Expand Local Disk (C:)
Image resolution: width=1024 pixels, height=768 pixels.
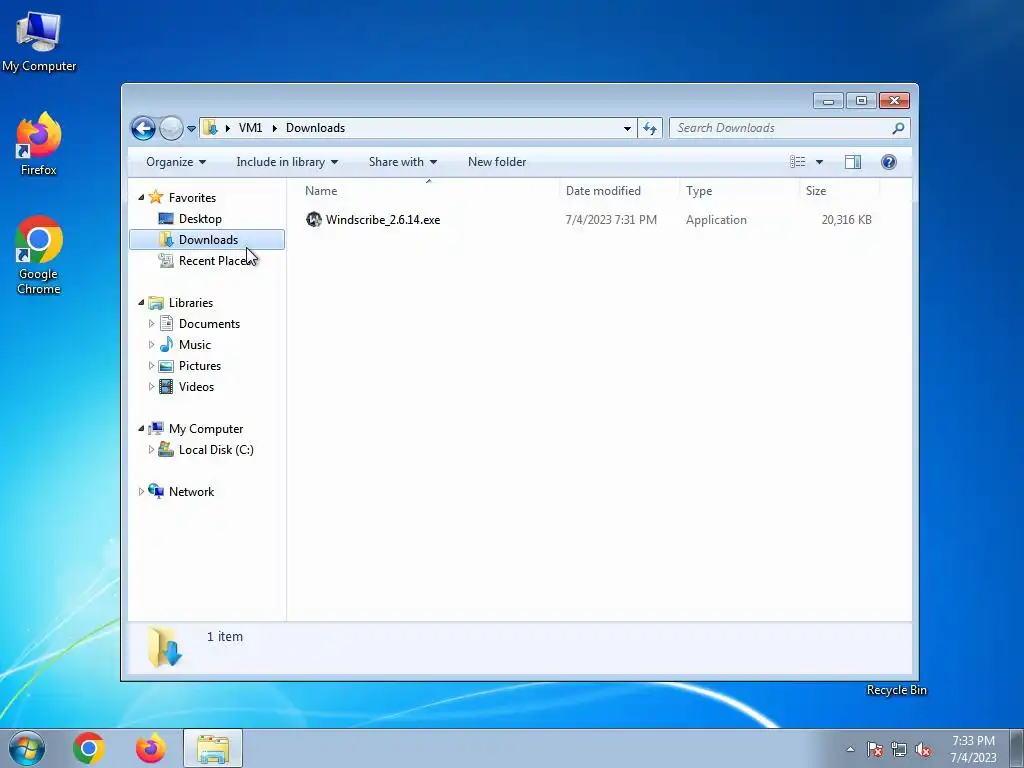[x=152, y=449]
